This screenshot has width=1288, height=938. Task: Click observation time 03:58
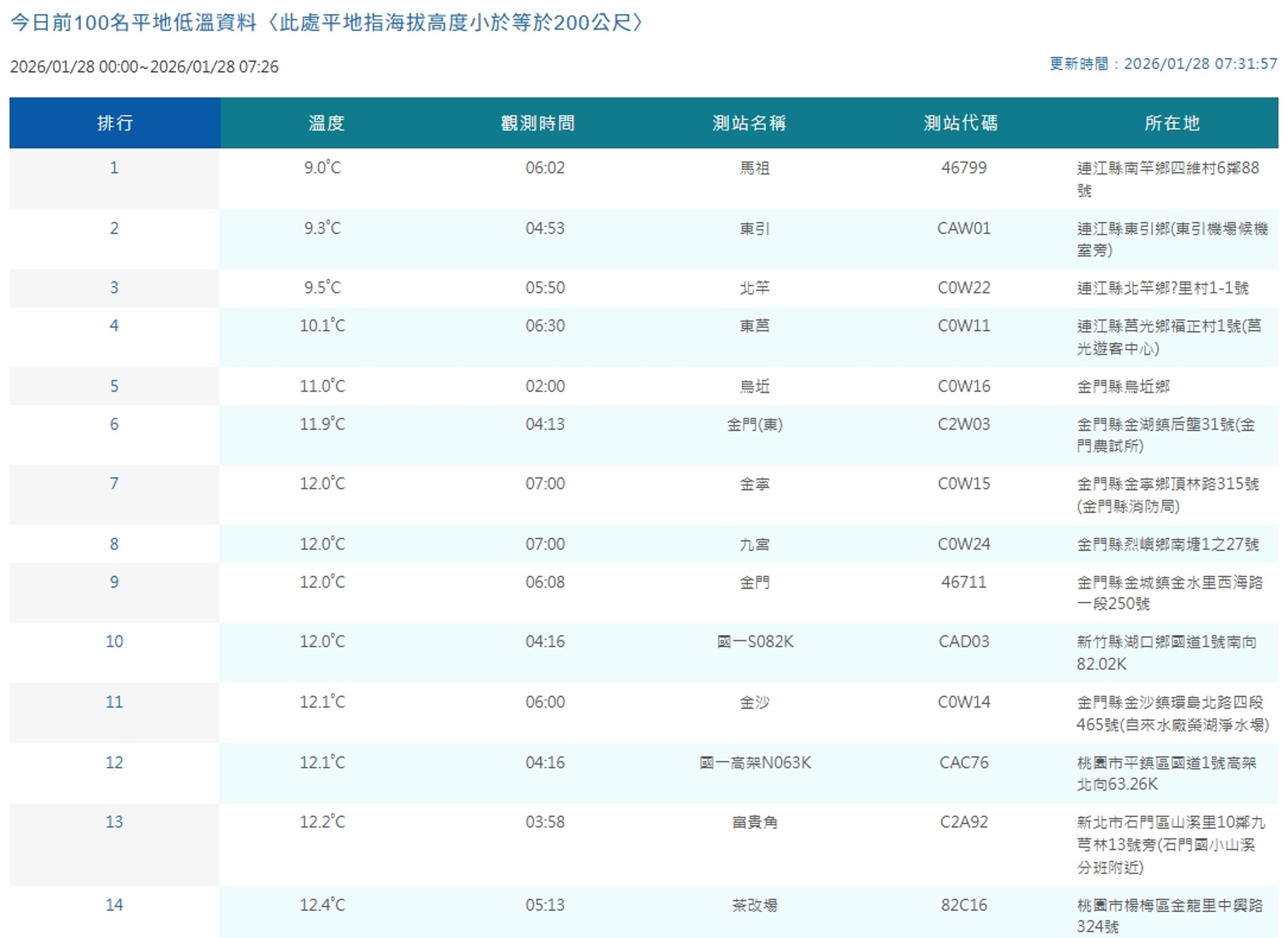click(545, 823)
